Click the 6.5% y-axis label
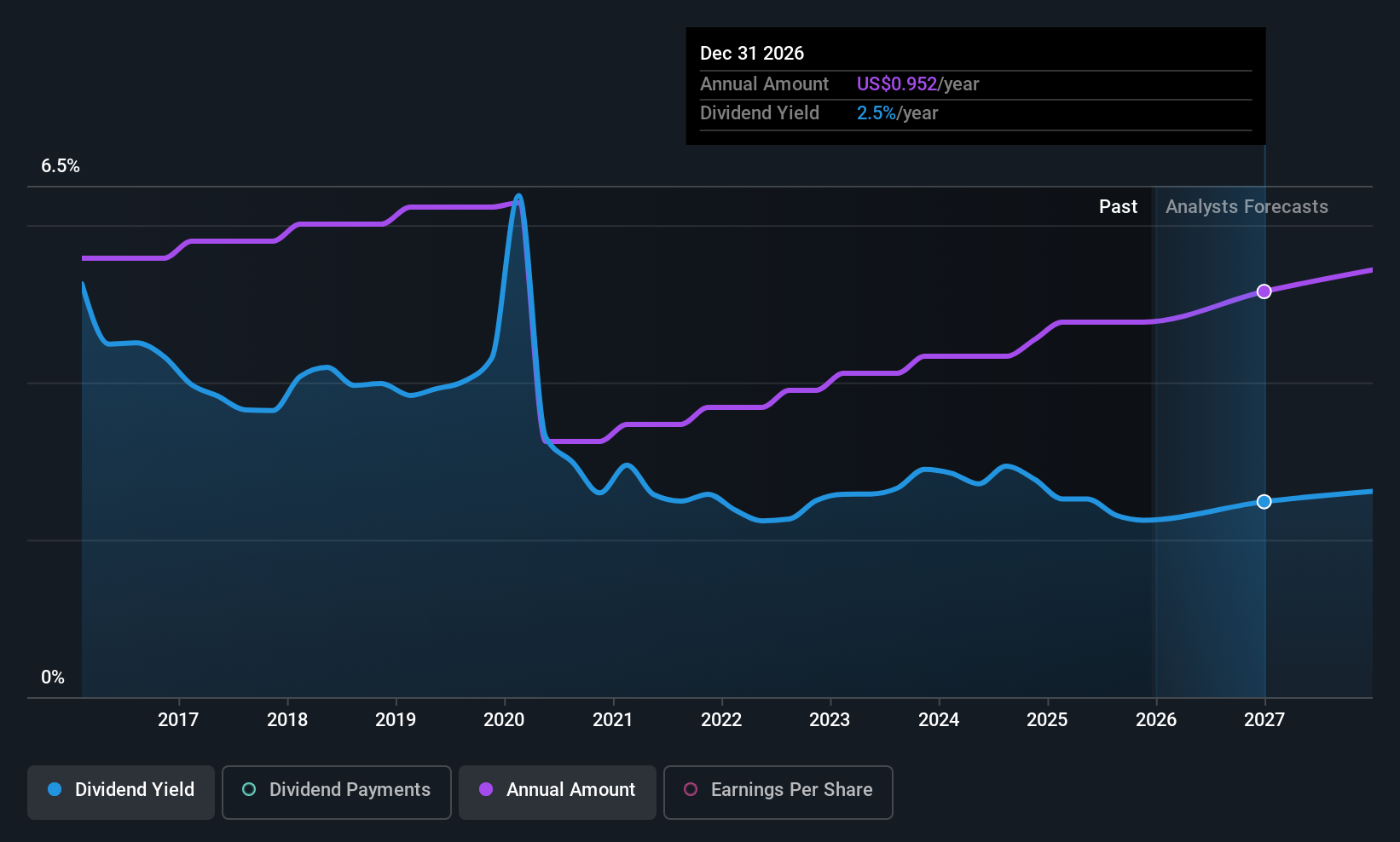Screen dimensions: 1400x842 (x=61, y=166)
